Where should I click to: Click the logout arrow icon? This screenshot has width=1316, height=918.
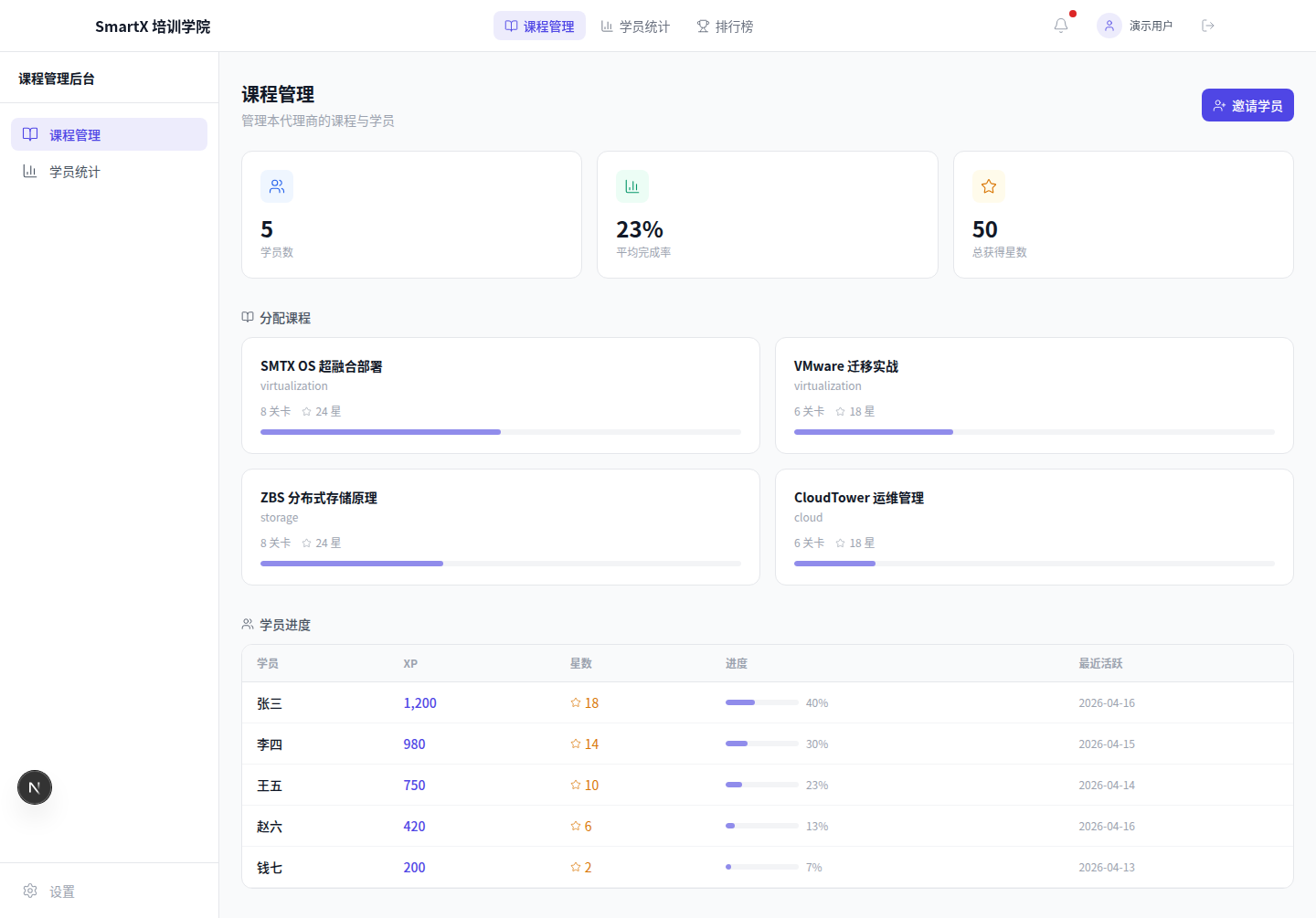coord(1207,26)
